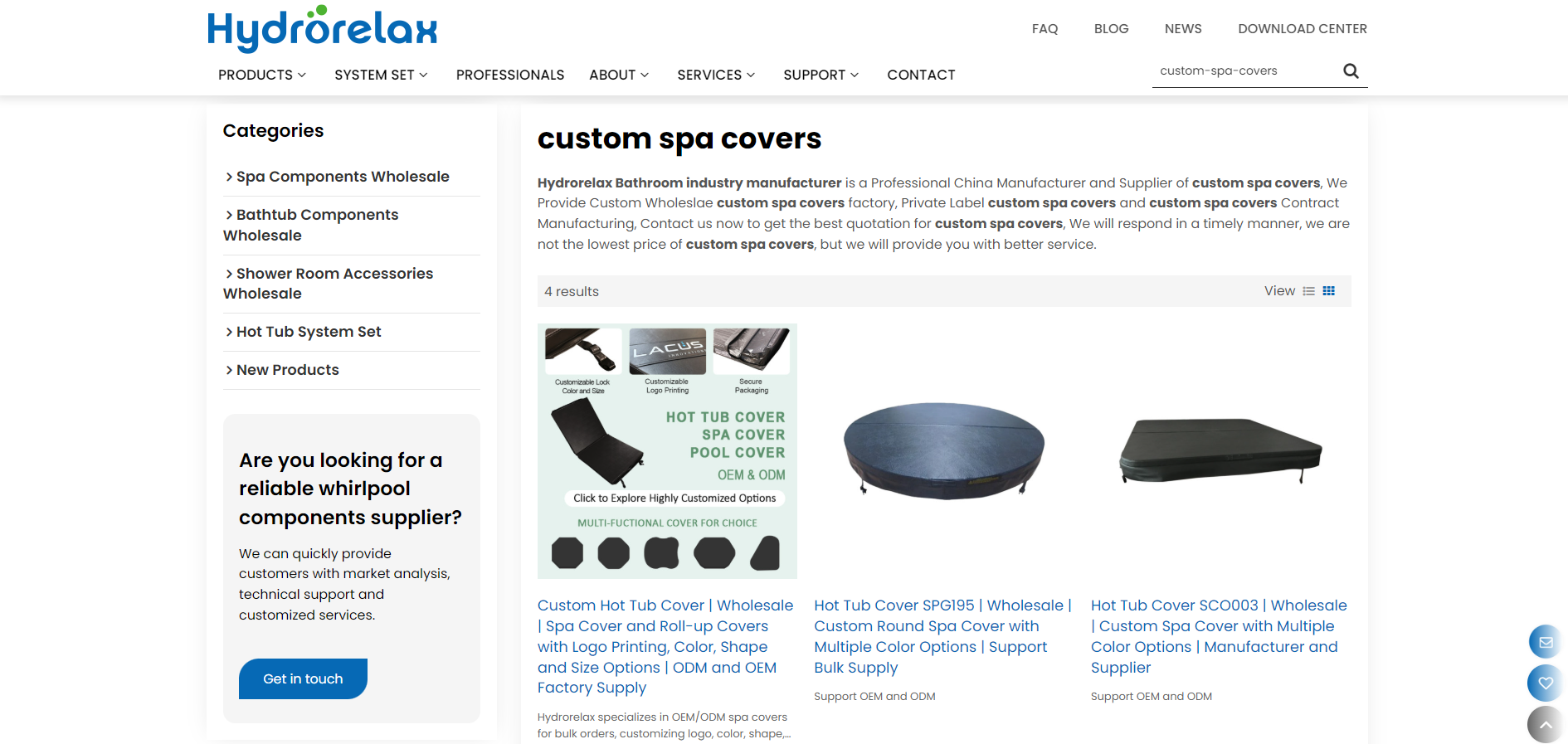Click the custom-spa-covers search field
Screen dimensions: 1568x744
[1244, 71]
